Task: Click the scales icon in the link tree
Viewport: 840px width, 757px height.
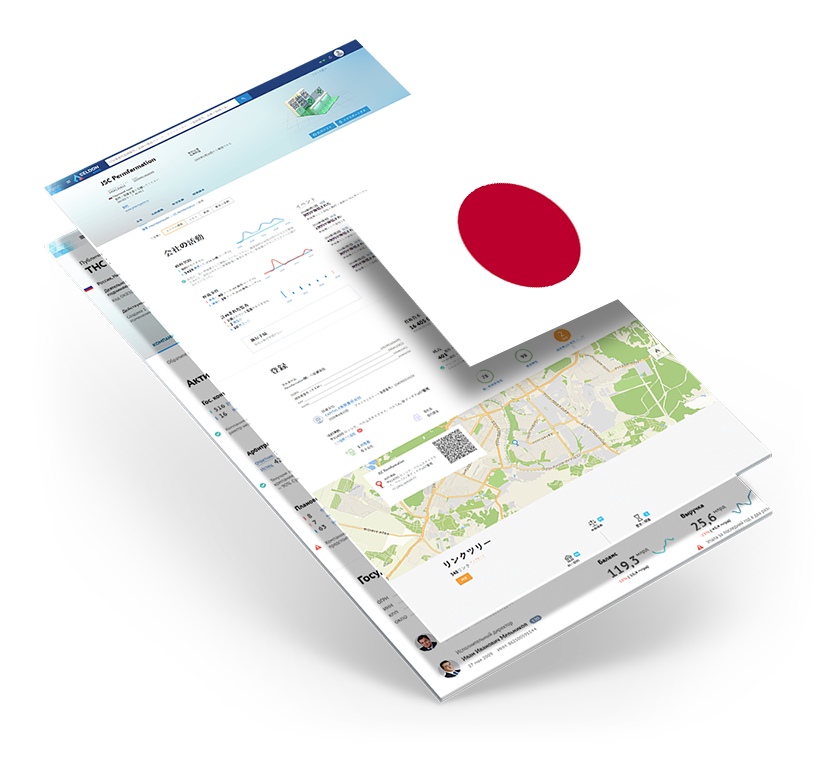Action: click(x=592, y=522)
